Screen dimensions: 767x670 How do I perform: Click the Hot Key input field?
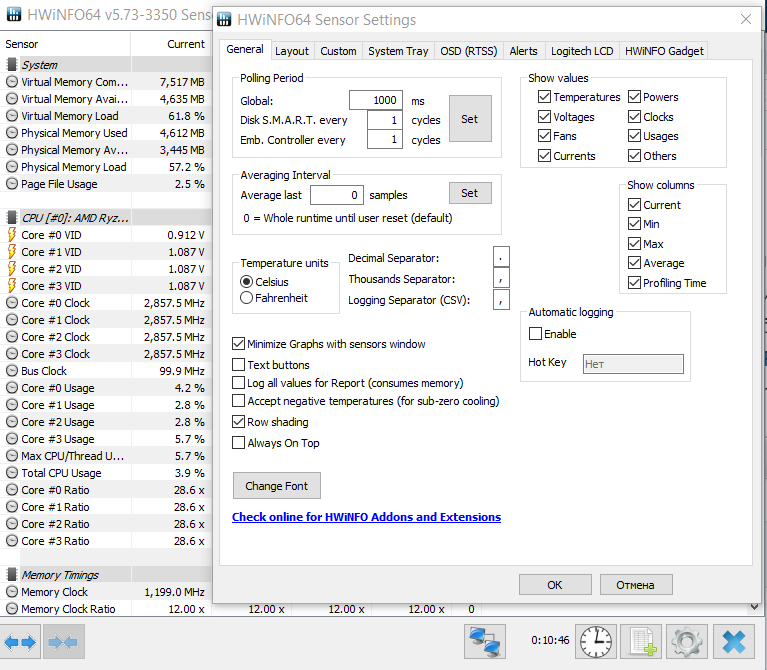pyautogui.click(x=633, y=364)
